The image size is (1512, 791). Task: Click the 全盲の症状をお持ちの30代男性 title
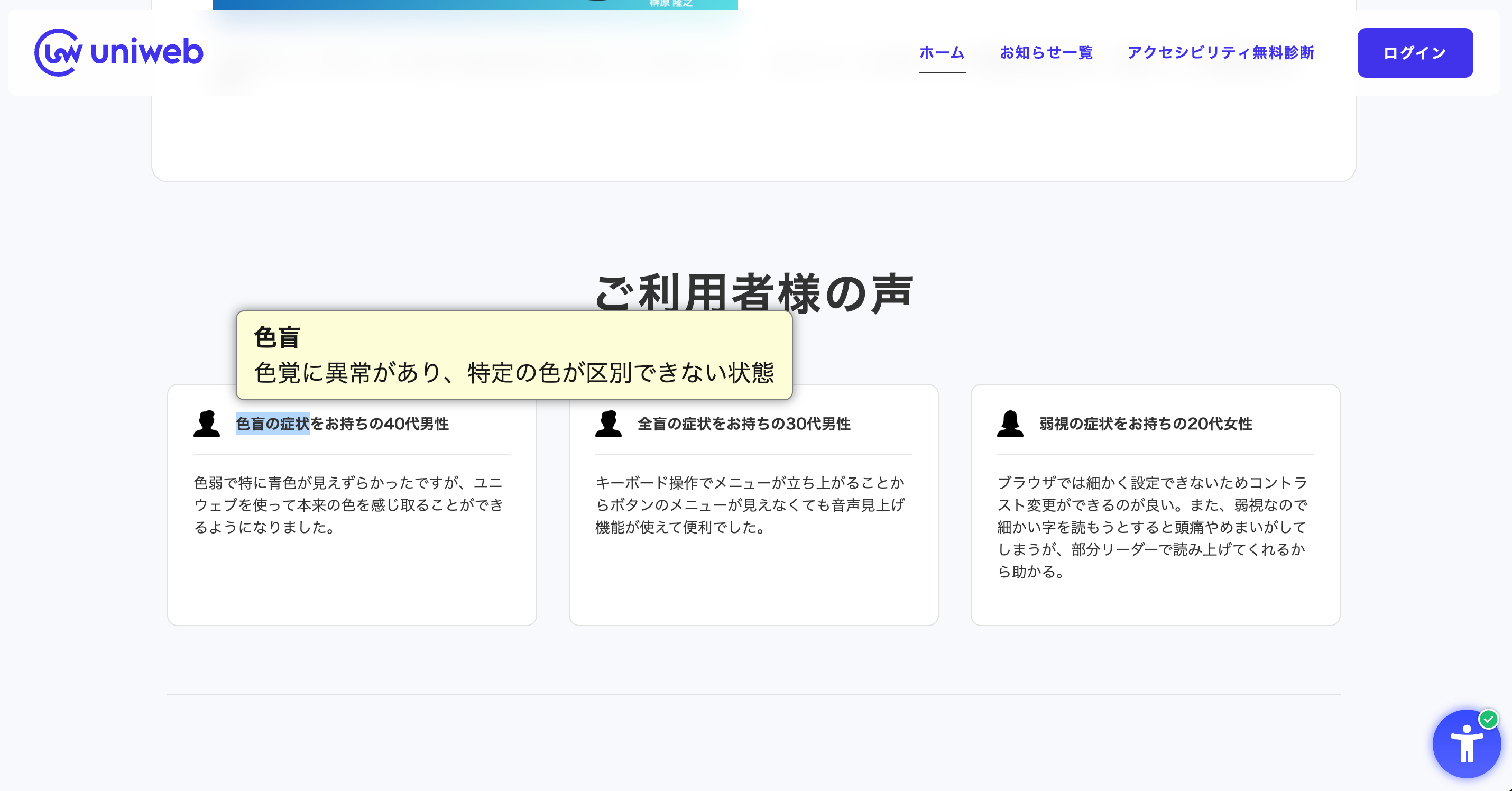744,424
